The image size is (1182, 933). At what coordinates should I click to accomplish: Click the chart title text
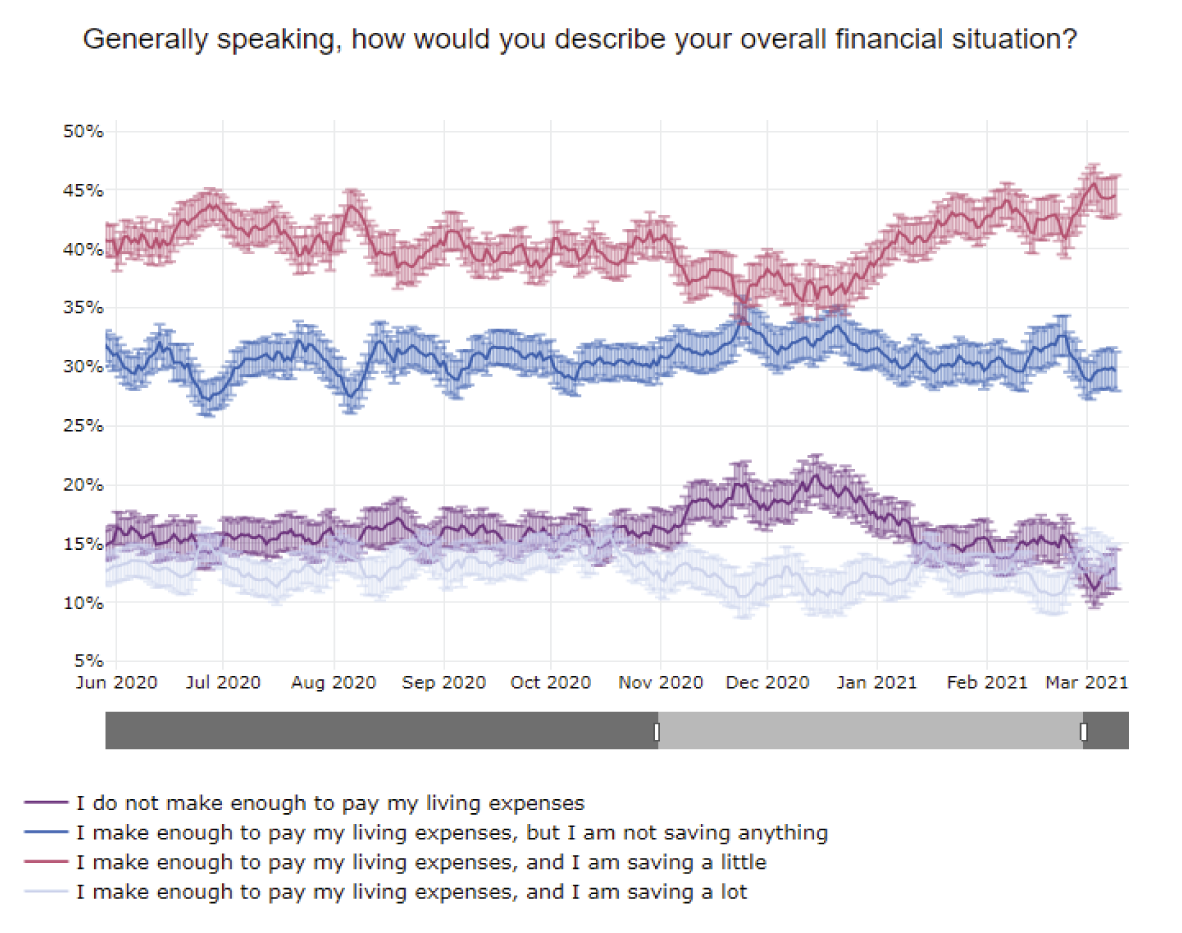(579, 40)
